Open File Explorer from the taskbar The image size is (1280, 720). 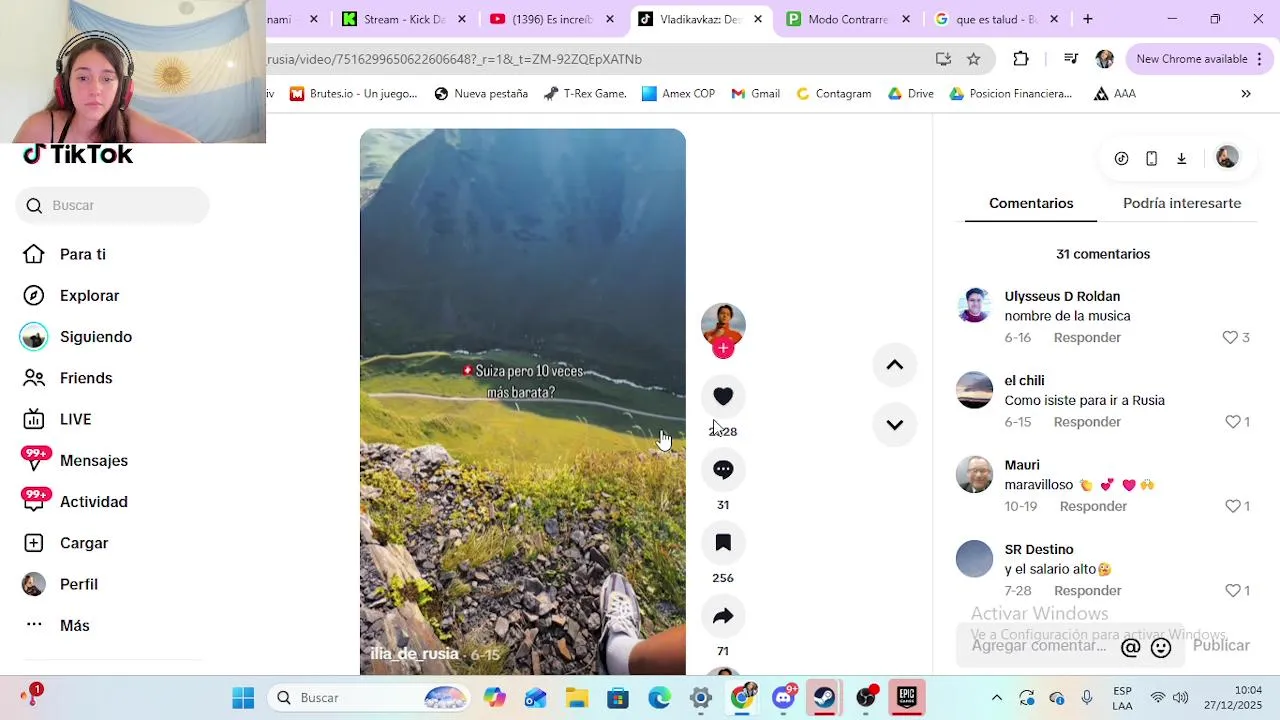click(577, 698)
